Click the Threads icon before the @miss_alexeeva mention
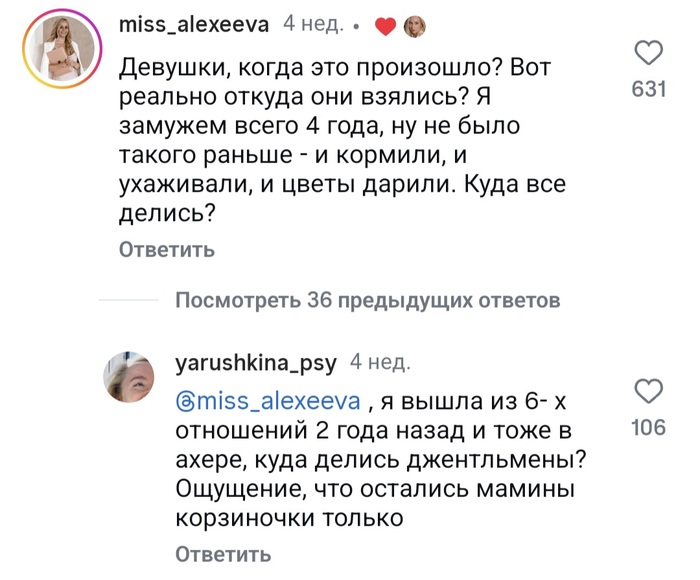 [x=185, y=403]
